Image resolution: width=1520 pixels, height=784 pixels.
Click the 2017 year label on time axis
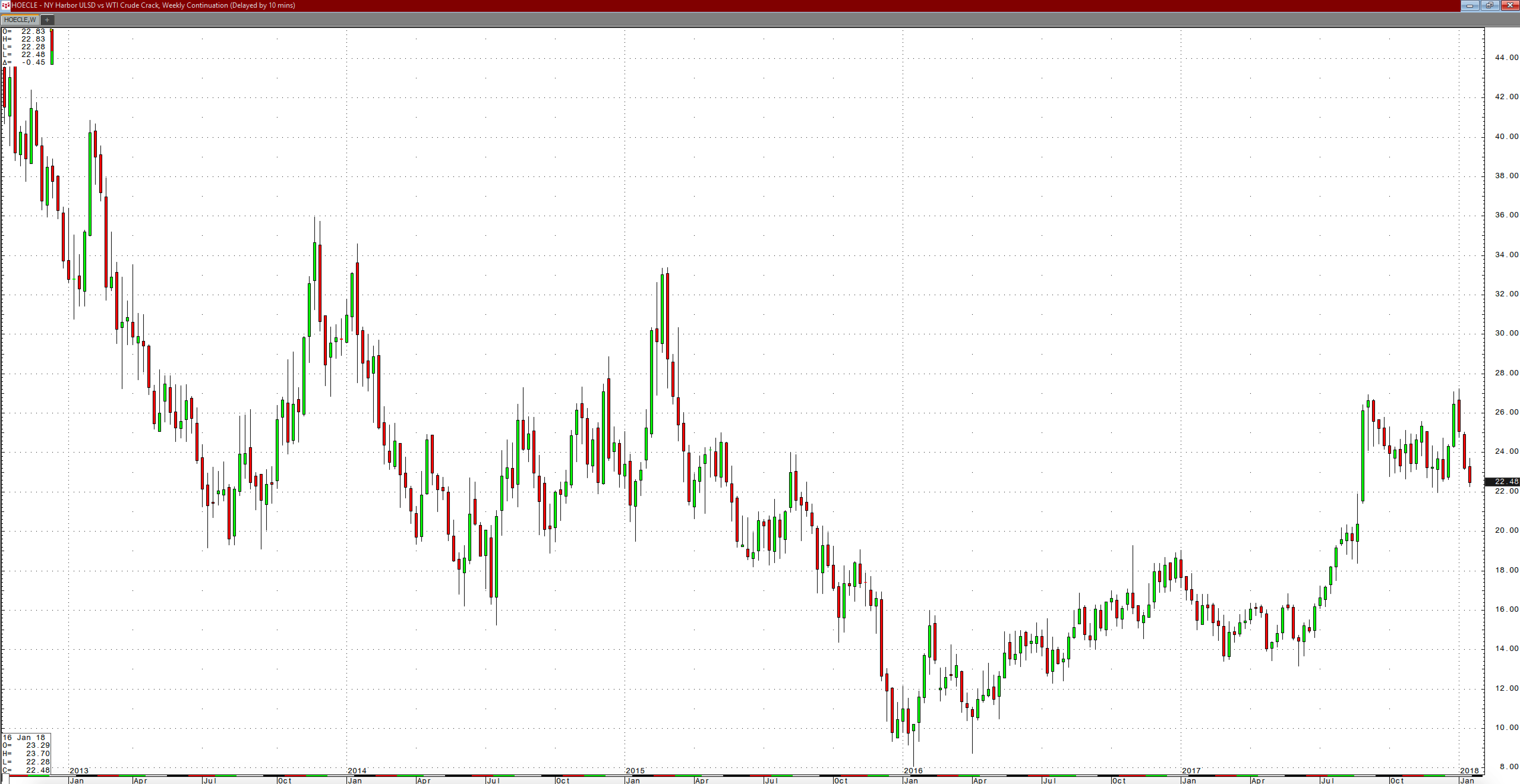pos(1191,770)
